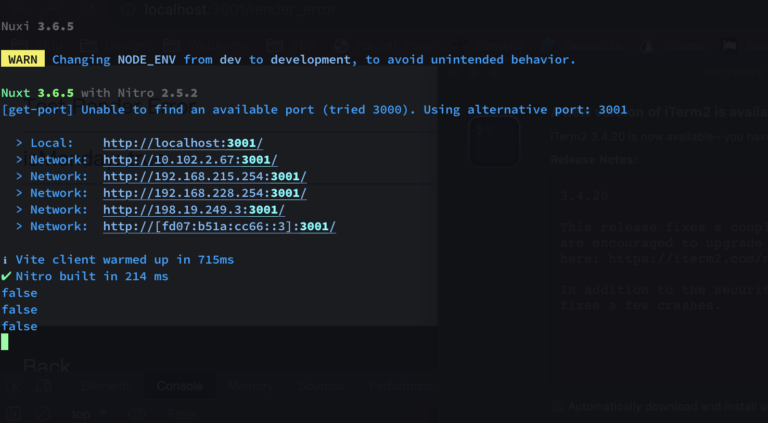Screen dimensions: 768x423
Task: Open the IPv6 [fd07:b51a:cc66::3]:3001 link
Action: (x=219, y=226)
